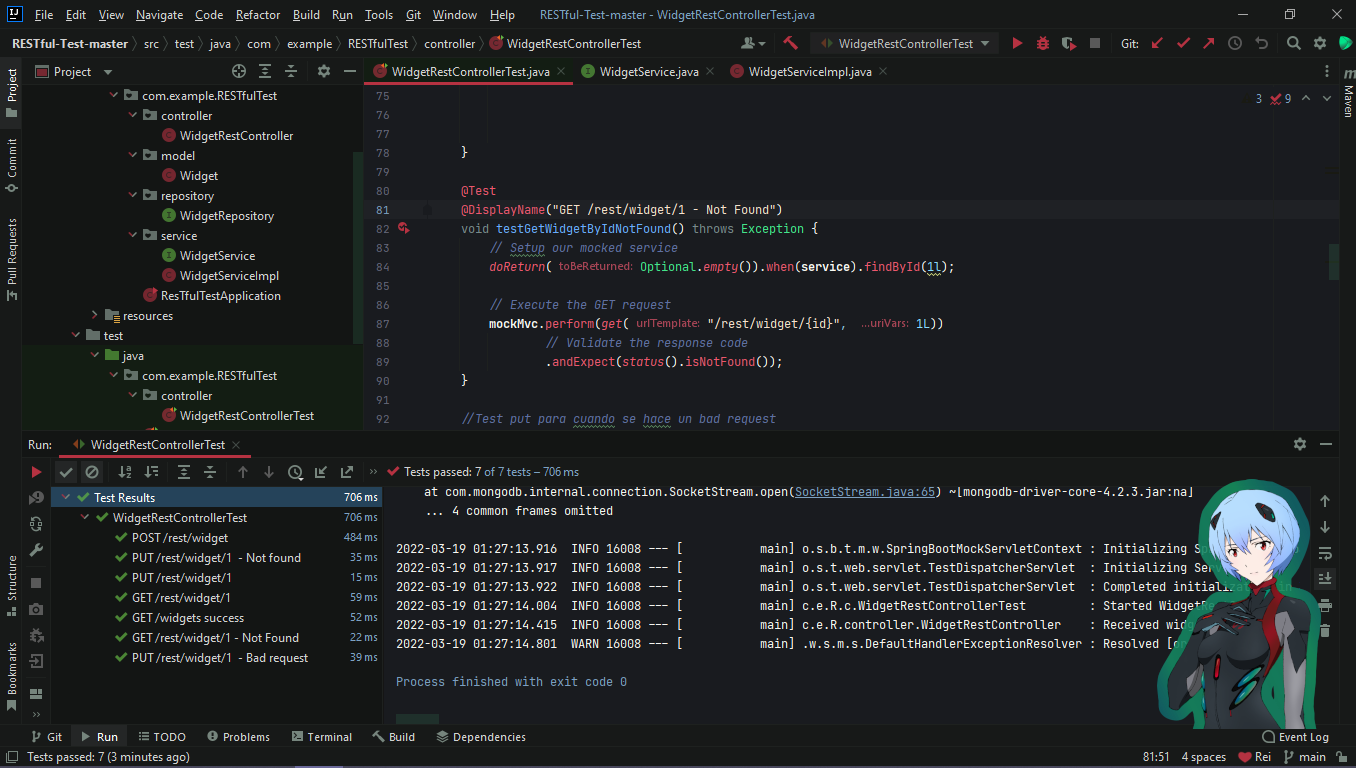Expand all test results
The height and width of the screenshot is (768, 1356).
point(184,472)
